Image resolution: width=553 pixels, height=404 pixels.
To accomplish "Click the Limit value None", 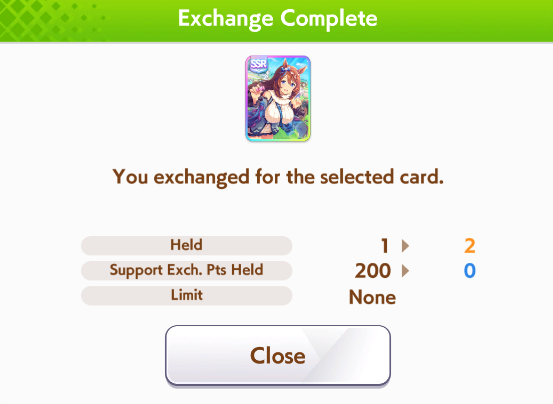I will [372, 297].
